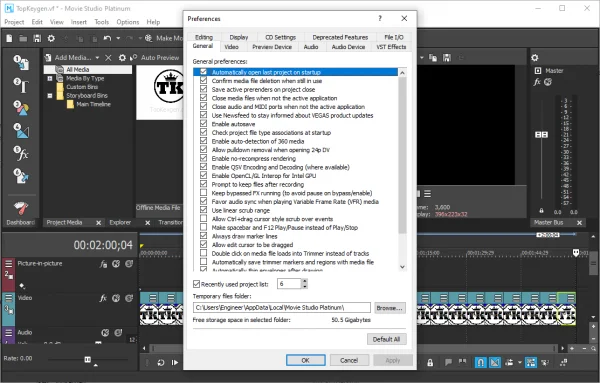This screenshot has height=383, width=600.
Task: Select All Media in the media tree
Action: 77,70
